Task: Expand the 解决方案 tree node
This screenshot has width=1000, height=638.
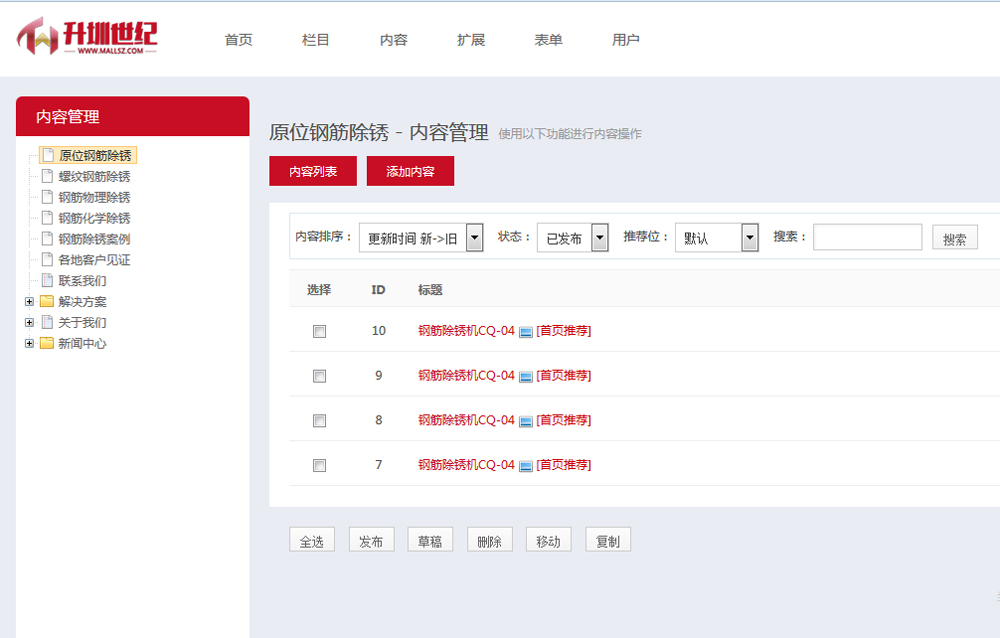Action: 29,301
